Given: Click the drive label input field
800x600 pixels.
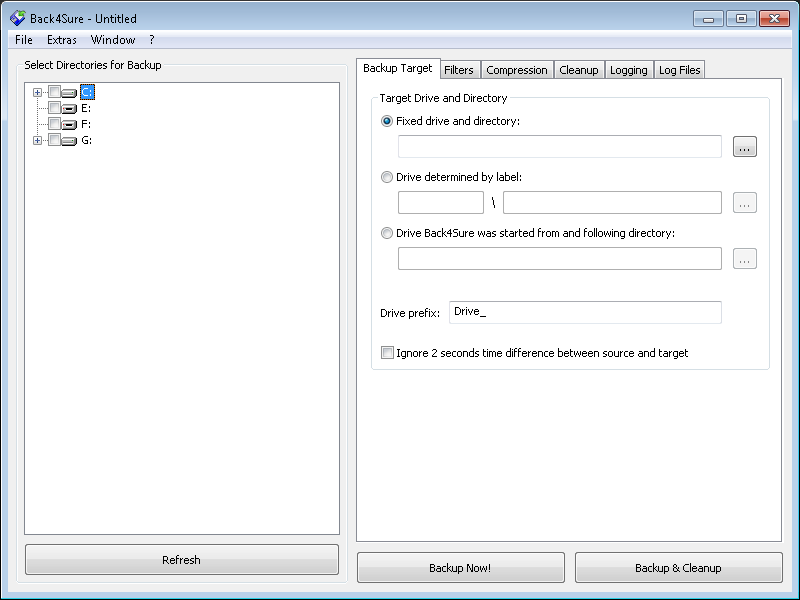Looking at the screenshot, I should click(441, 203).
